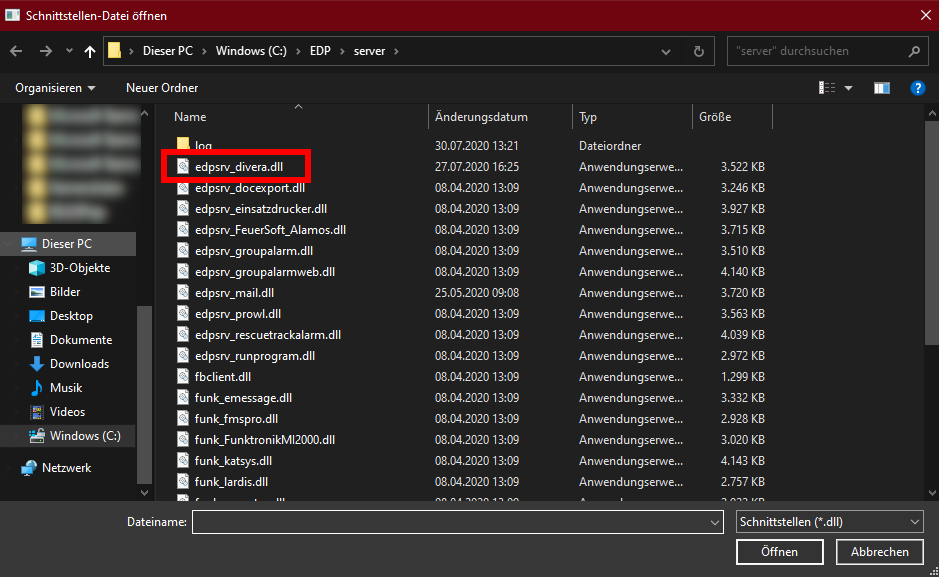Expand the address bar history dropdown
The image size is (939, 577).
(666, 51)
